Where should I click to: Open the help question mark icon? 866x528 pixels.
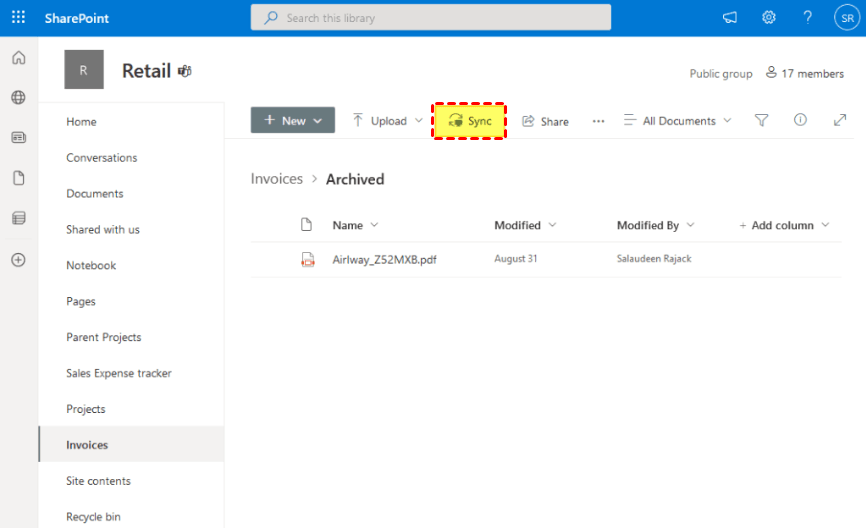pos(807,18)
